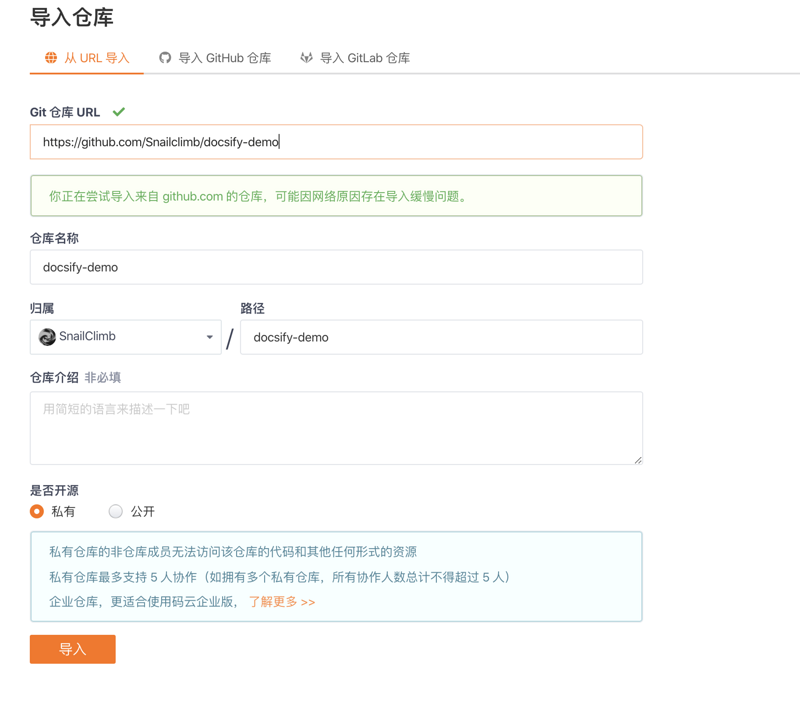The height and width of the screenshot is (704, 800).
Task: Open the SnailClimb namespace selector
Action: 125,337
